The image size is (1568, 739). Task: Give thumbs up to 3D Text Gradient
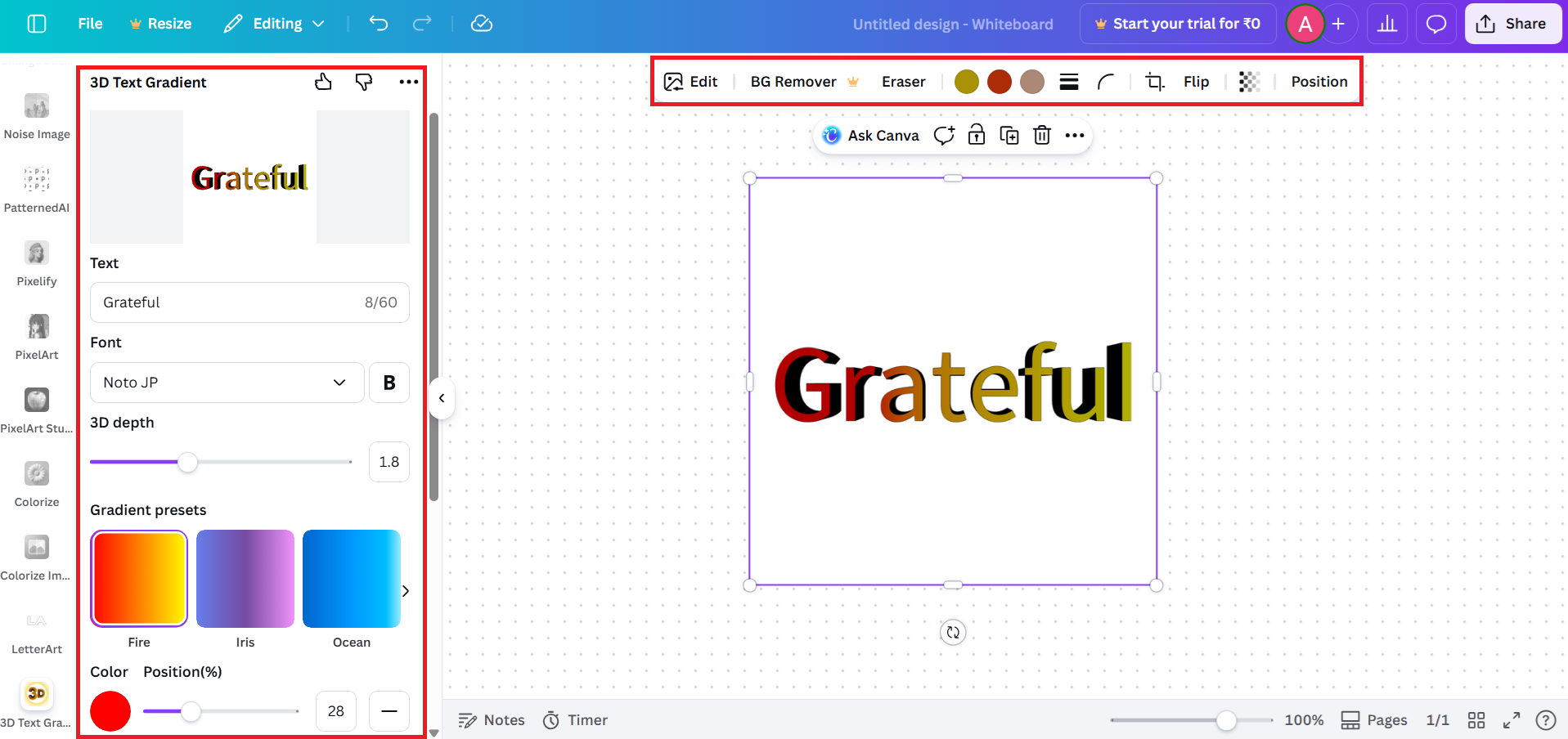[x=323, y=82]
